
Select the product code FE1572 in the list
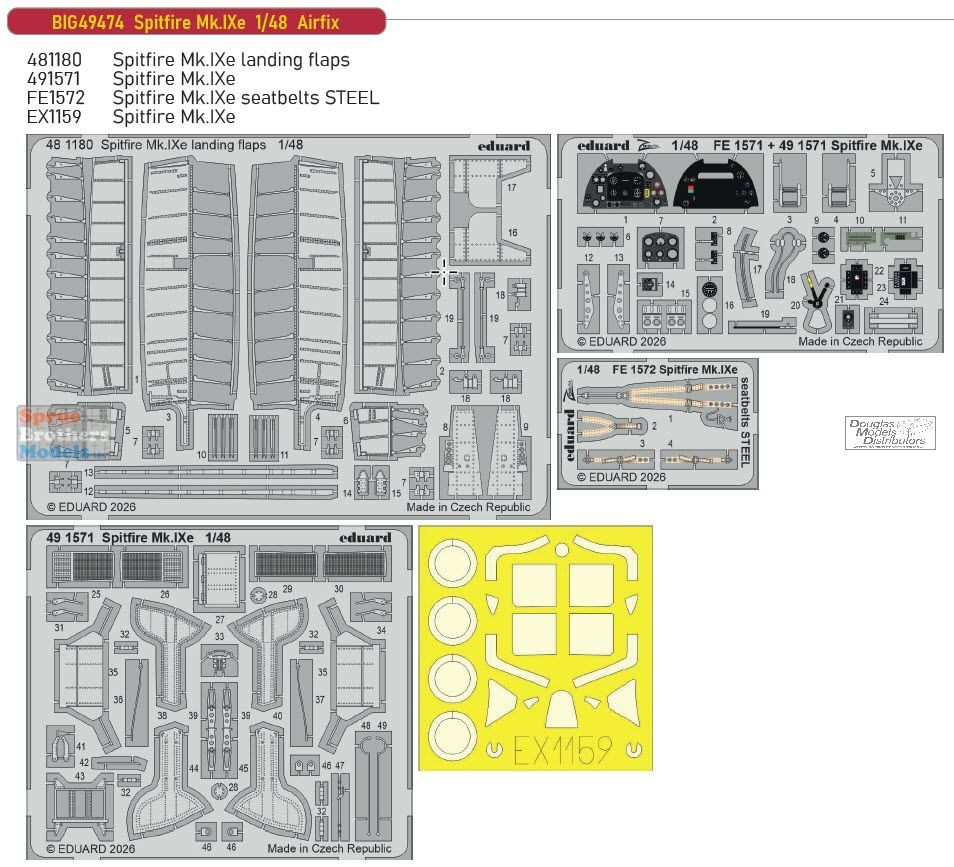click(x=55, y=97)
